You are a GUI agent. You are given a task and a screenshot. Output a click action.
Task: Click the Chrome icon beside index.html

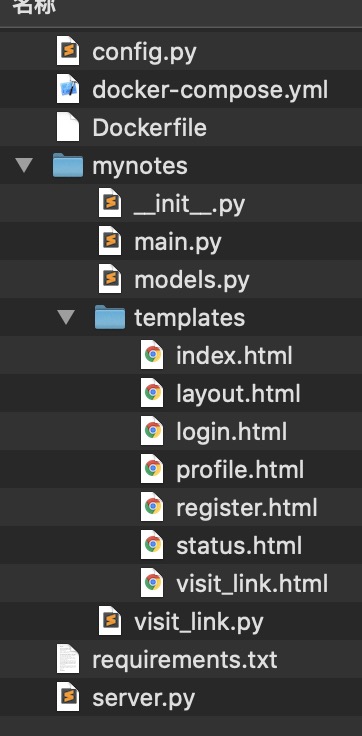152,355
